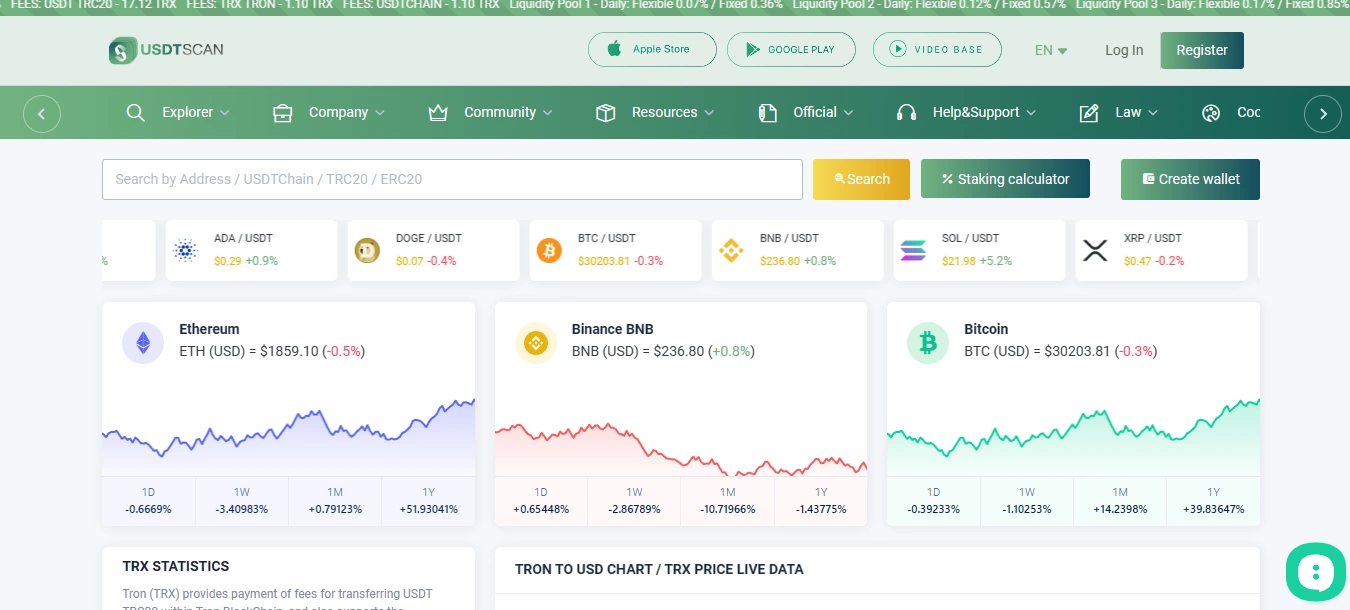Click the Help&Support headphones icon

[907, 113]
